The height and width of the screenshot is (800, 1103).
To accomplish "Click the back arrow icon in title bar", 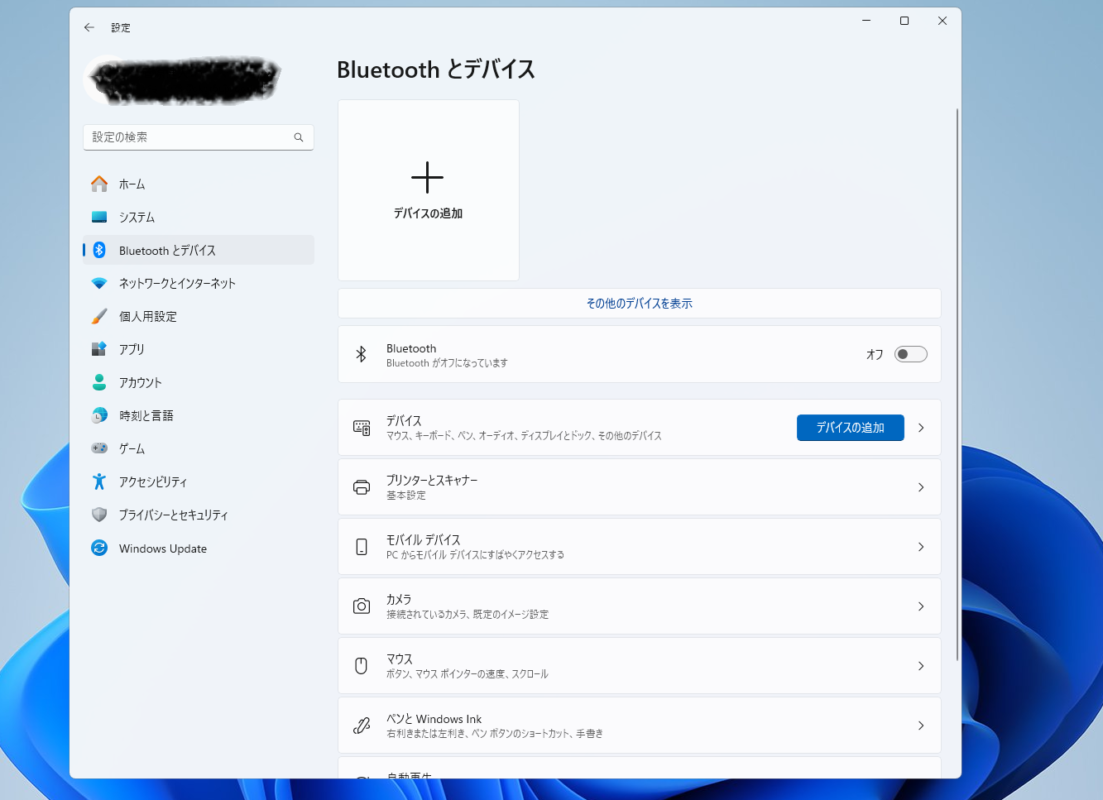I will coord(89,27).
